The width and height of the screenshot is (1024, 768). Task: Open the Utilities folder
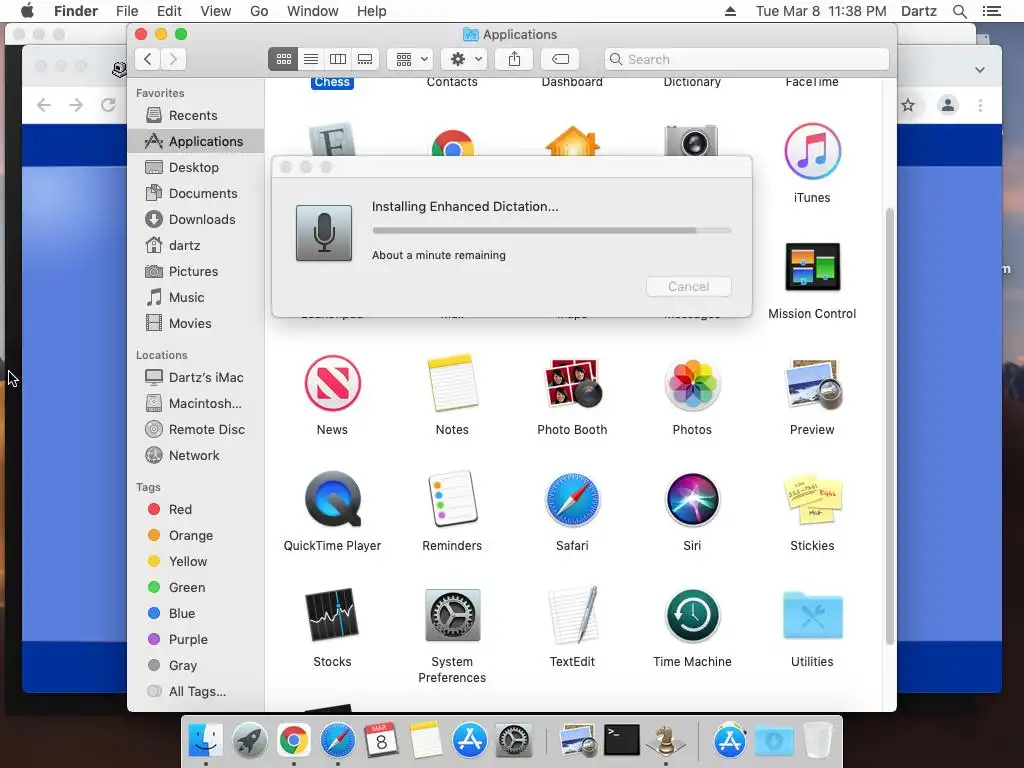812,615
